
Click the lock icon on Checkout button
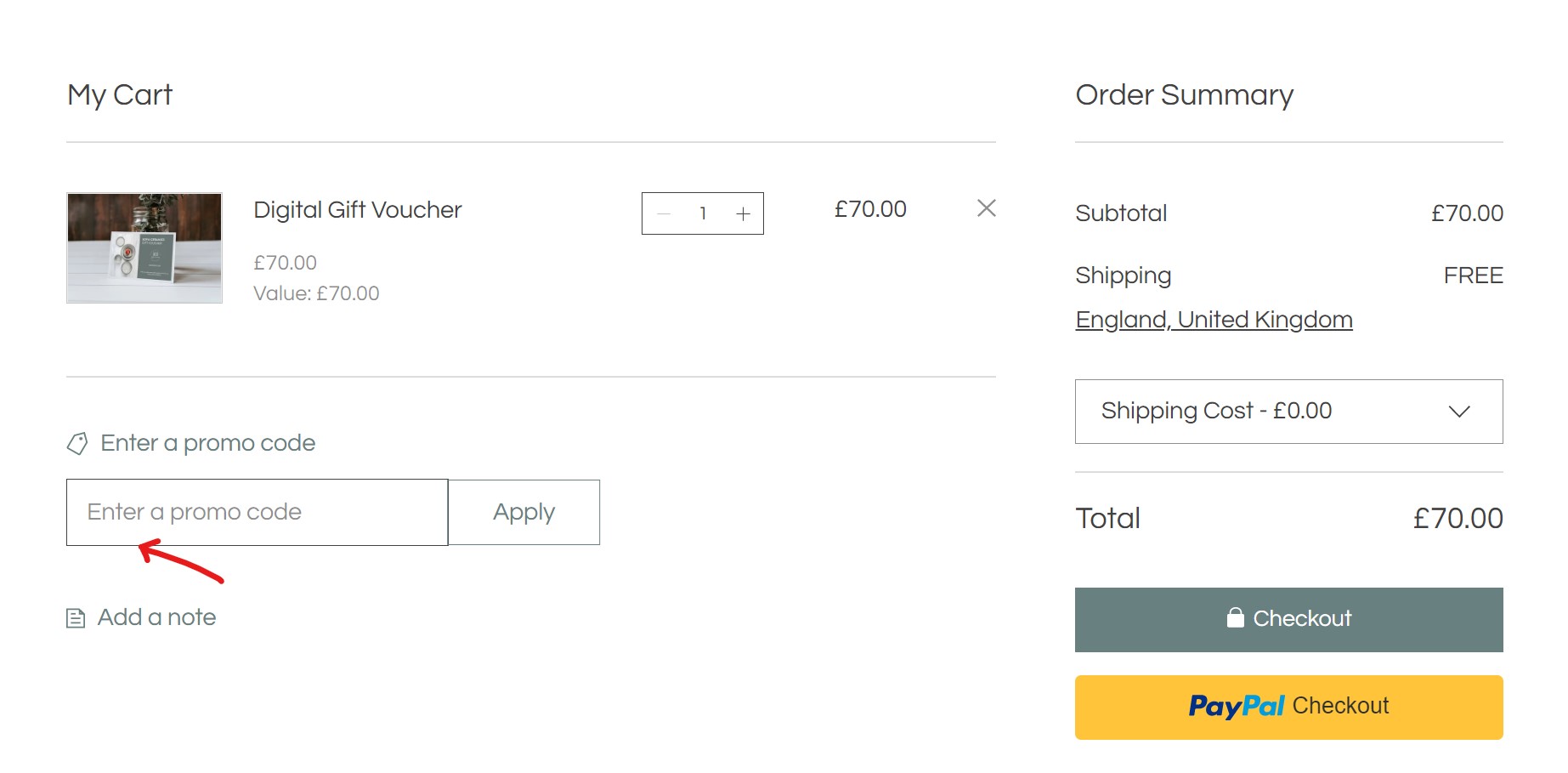[1235, 618]
